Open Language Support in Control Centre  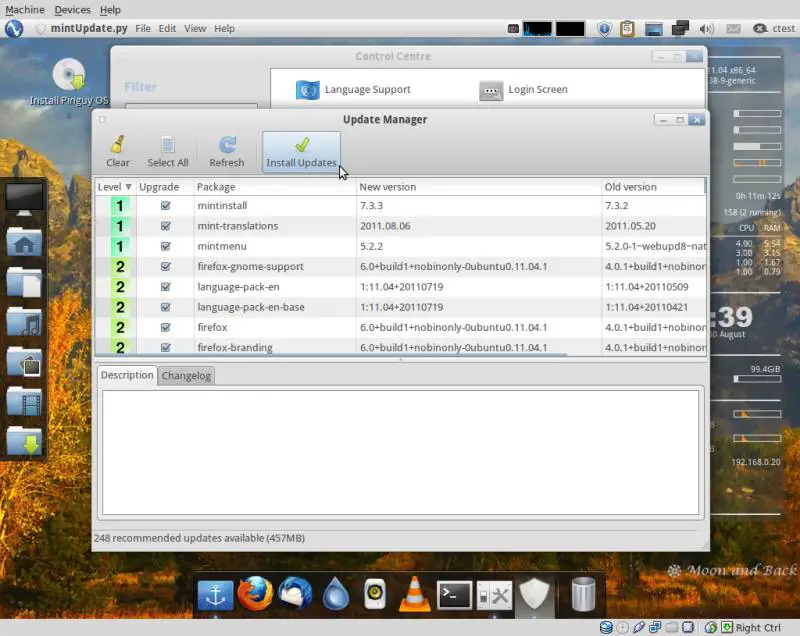pos(353,90)
